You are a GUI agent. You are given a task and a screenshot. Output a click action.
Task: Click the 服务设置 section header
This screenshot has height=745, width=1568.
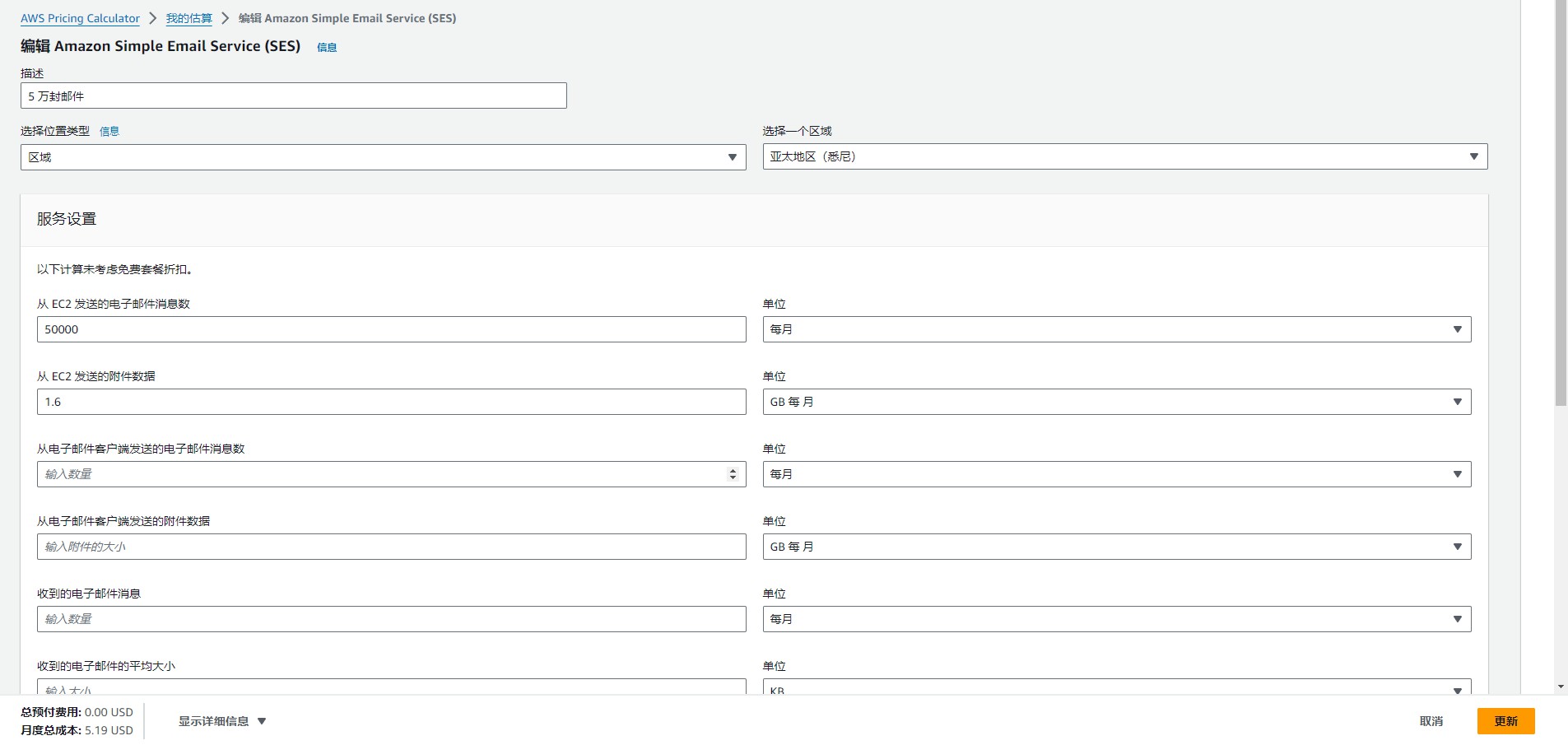67,219
